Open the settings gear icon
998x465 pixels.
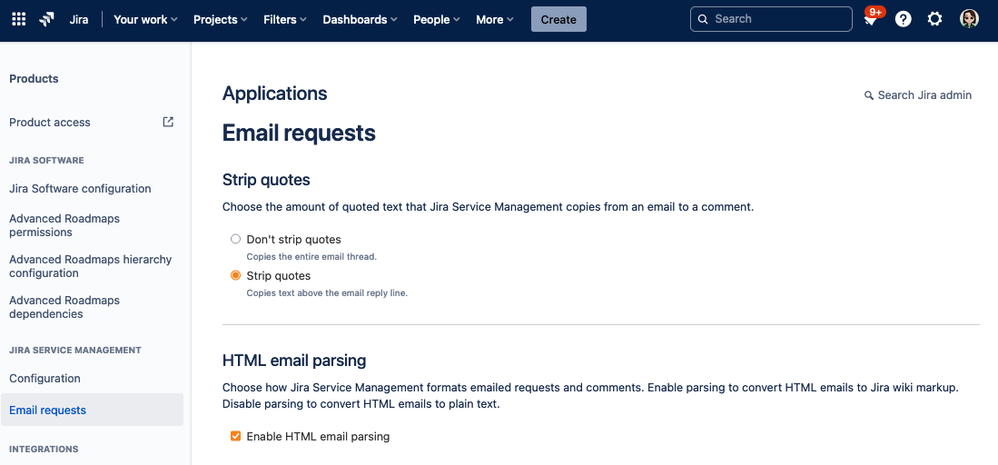click(x=934, y=19)
